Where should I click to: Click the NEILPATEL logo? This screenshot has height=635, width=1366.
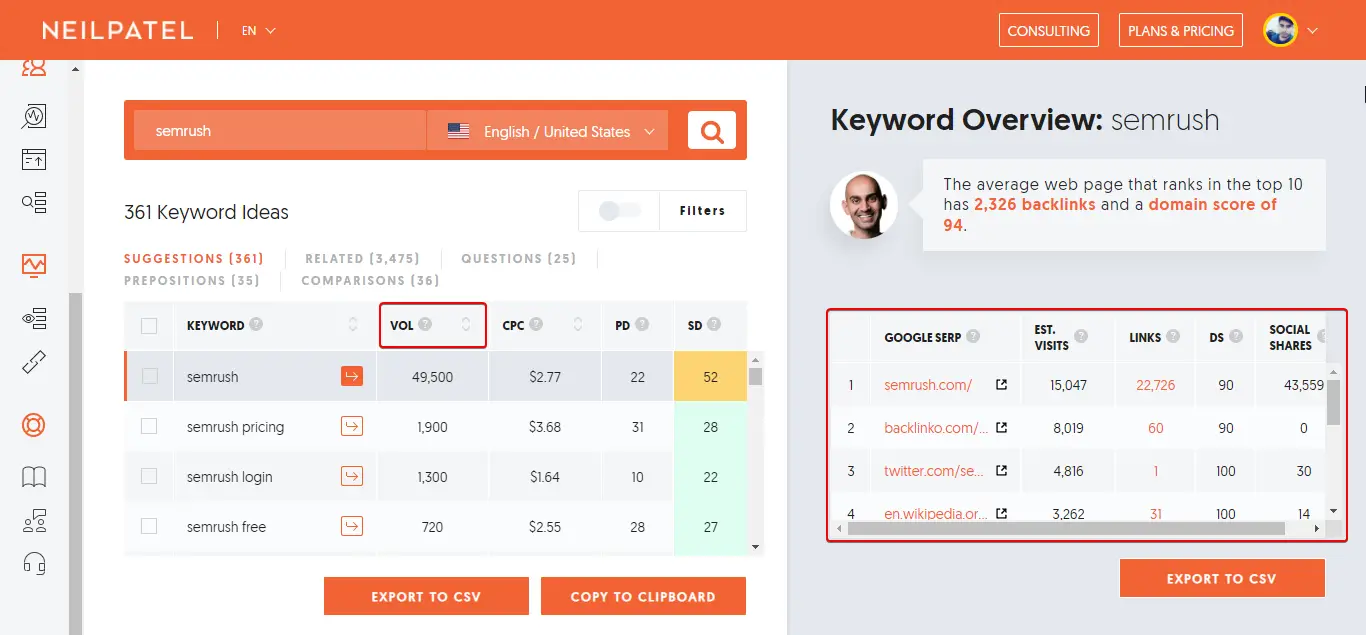point(118,30)
